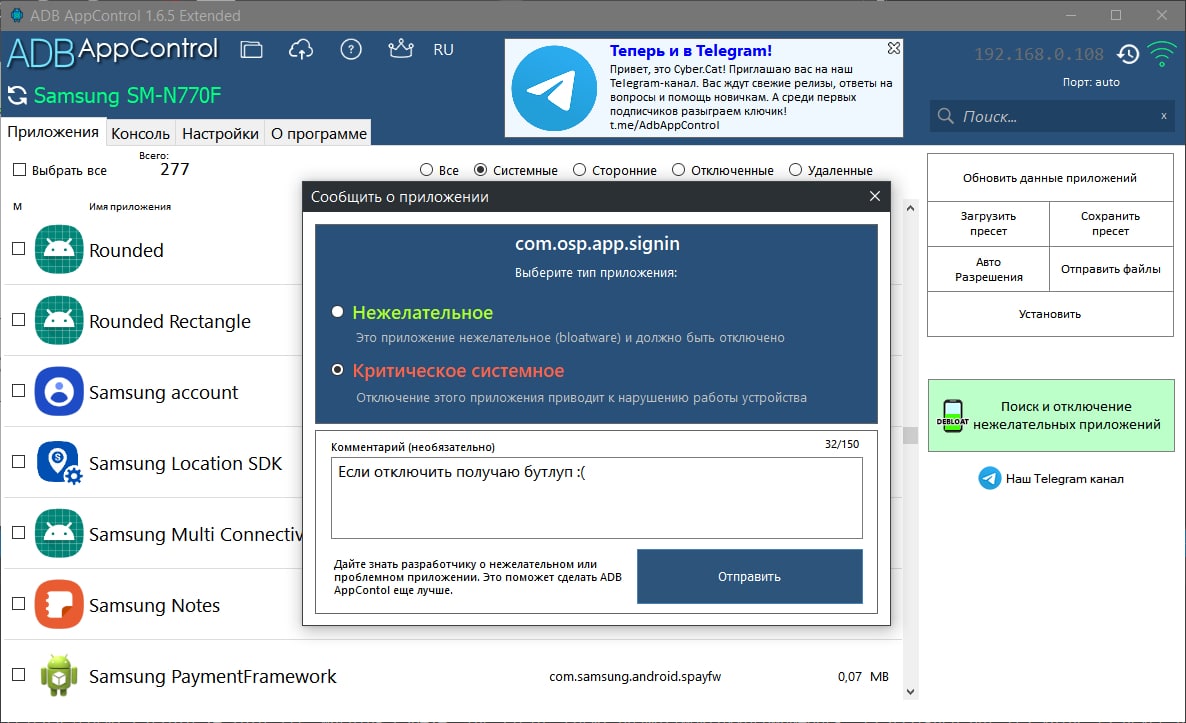Open the О программе tab
This screenshot has width=1186, height=723.
(x=318, y=133)
